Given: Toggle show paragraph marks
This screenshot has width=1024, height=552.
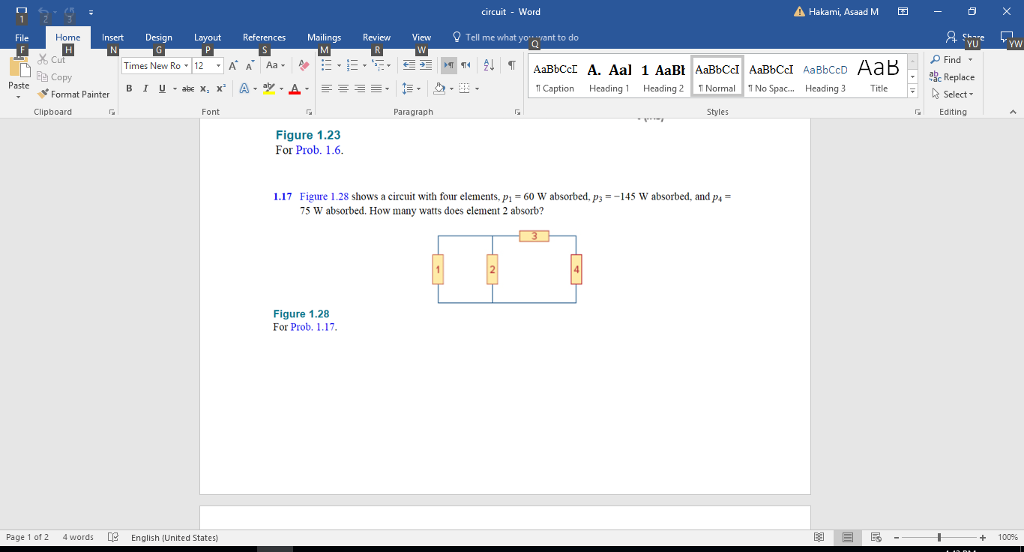Looking at the screenshot, I should (x=511, y=66).
